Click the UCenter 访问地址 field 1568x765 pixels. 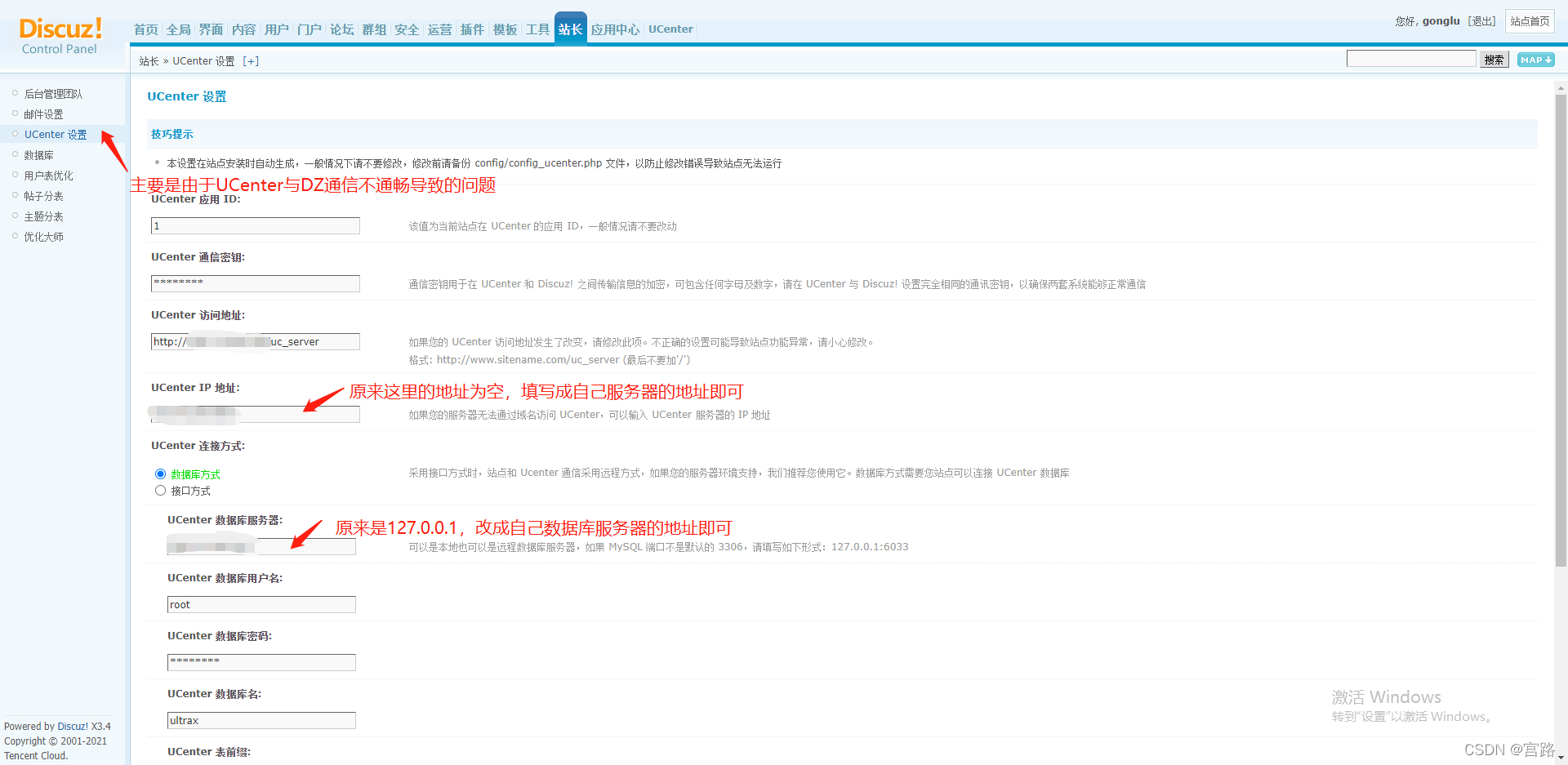[x=256, y=342]
